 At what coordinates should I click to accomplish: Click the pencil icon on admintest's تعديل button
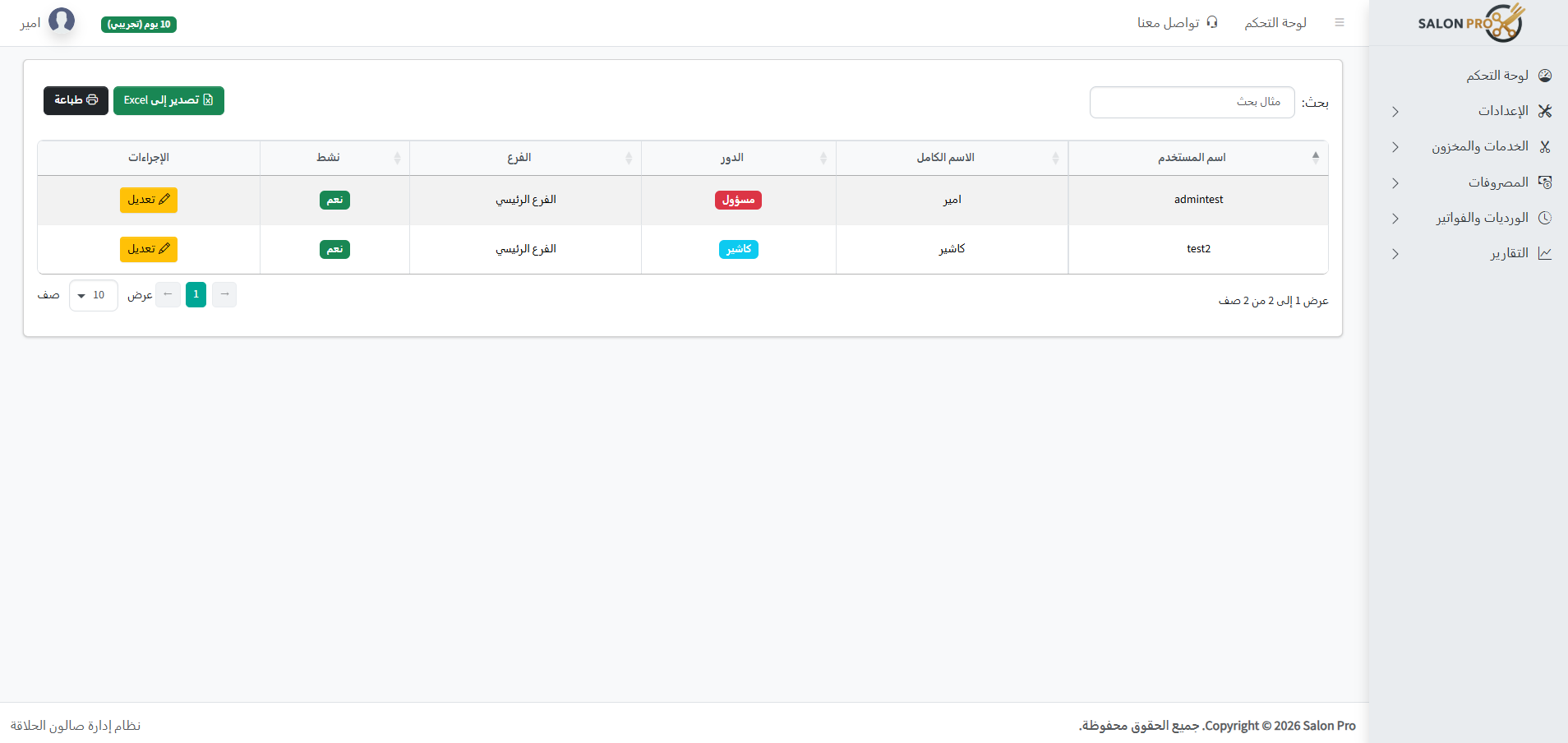coord(164,199)
